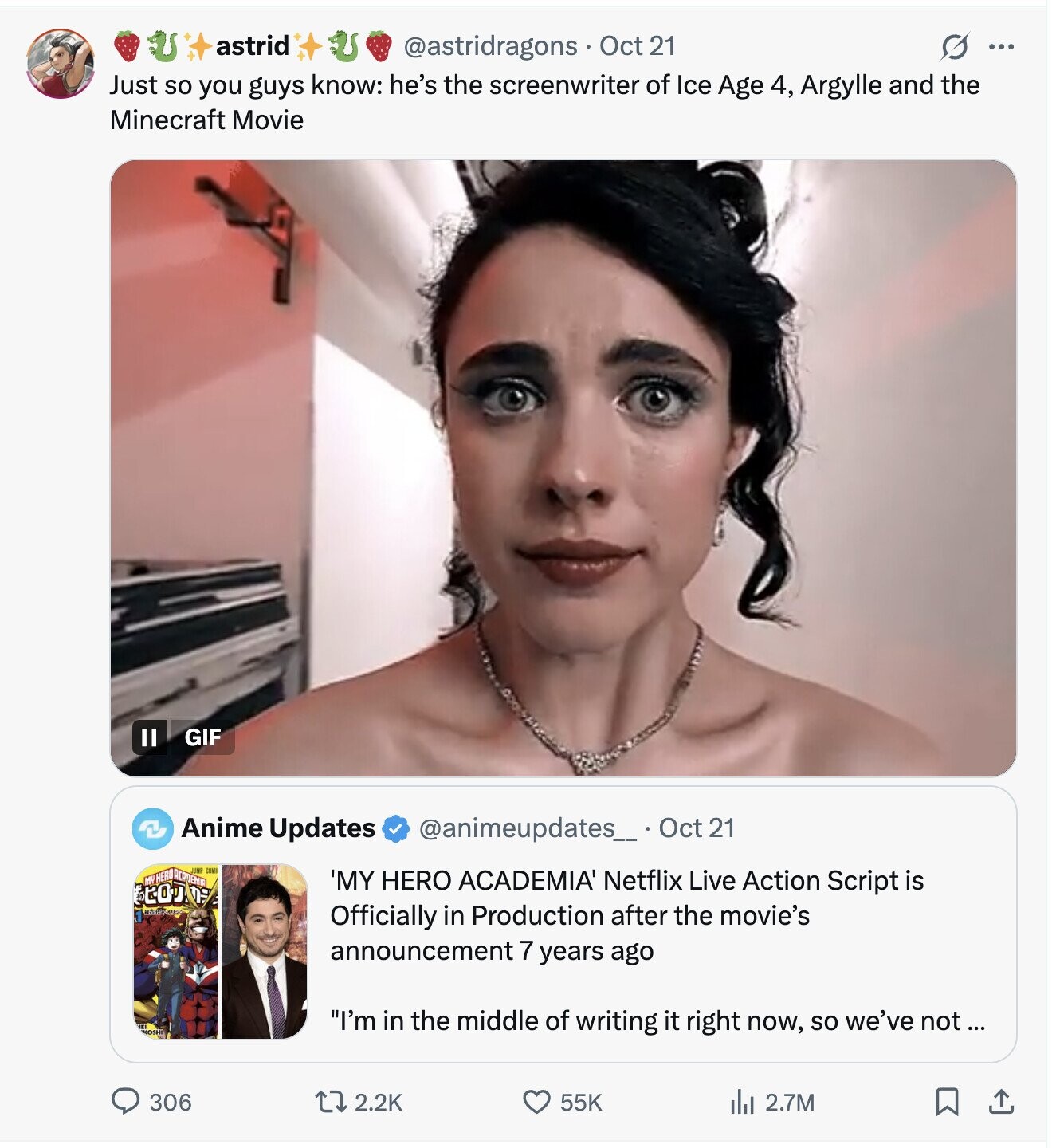Click the astrid display name

coord(252,46)
